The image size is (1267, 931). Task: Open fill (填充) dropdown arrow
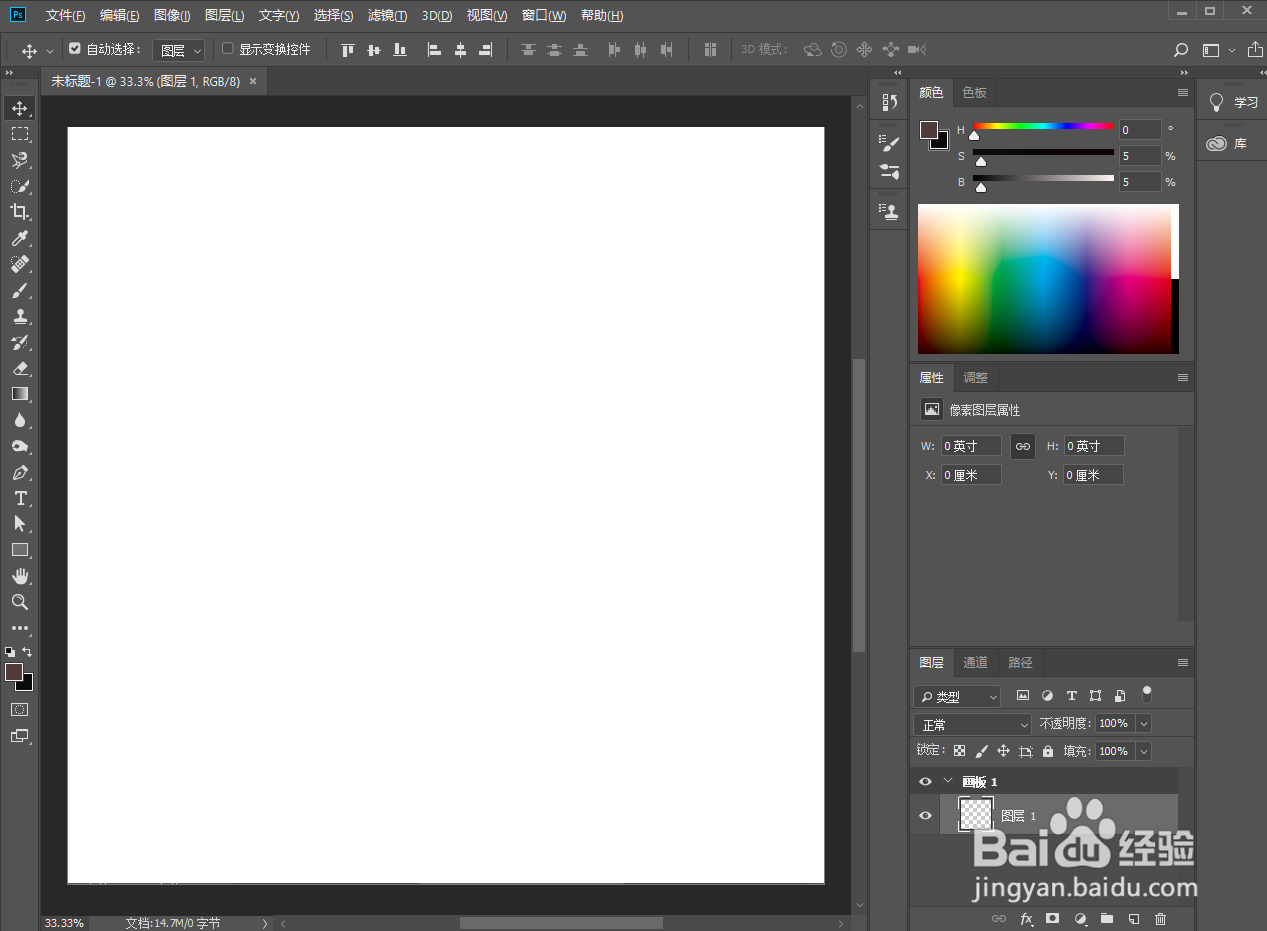1143,751
